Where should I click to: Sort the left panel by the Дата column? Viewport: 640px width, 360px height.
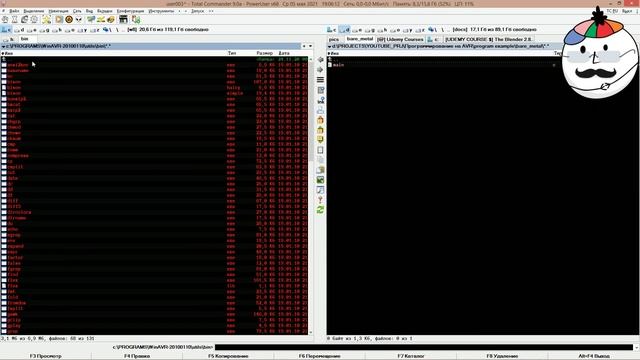284,53
